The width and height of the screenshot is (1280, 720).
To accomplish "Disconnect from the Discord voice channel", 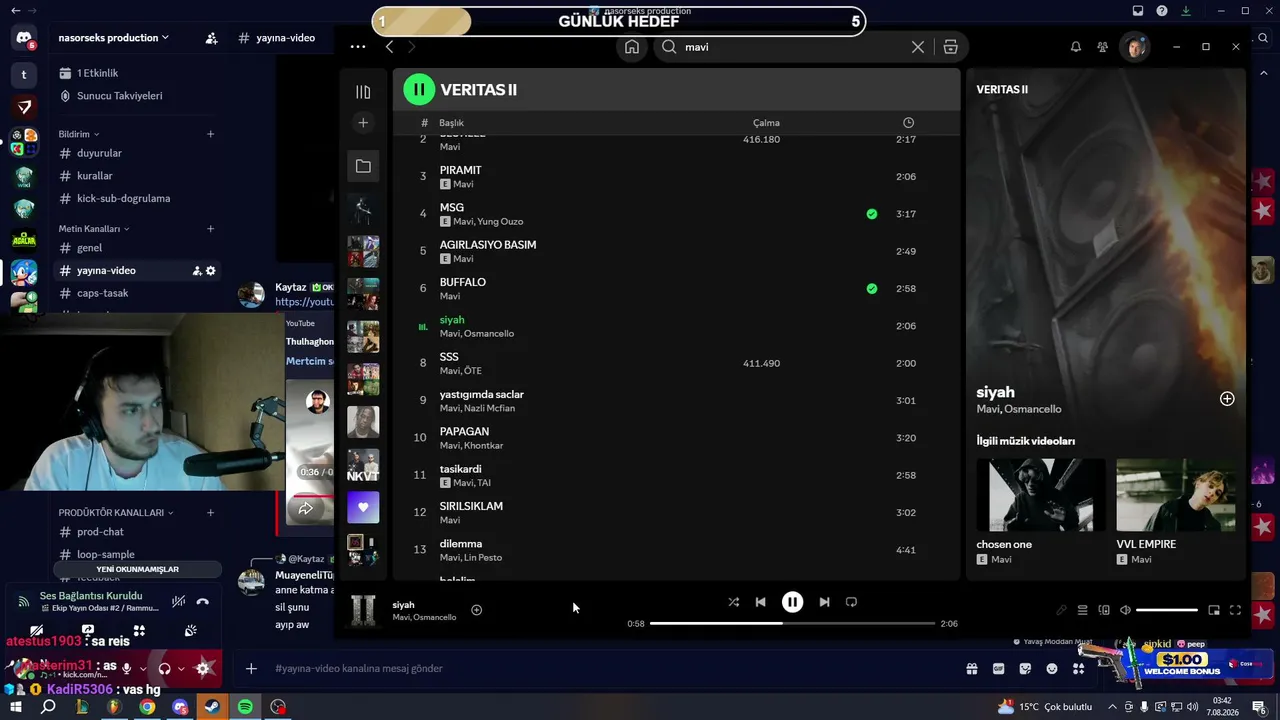I will 202,601.
